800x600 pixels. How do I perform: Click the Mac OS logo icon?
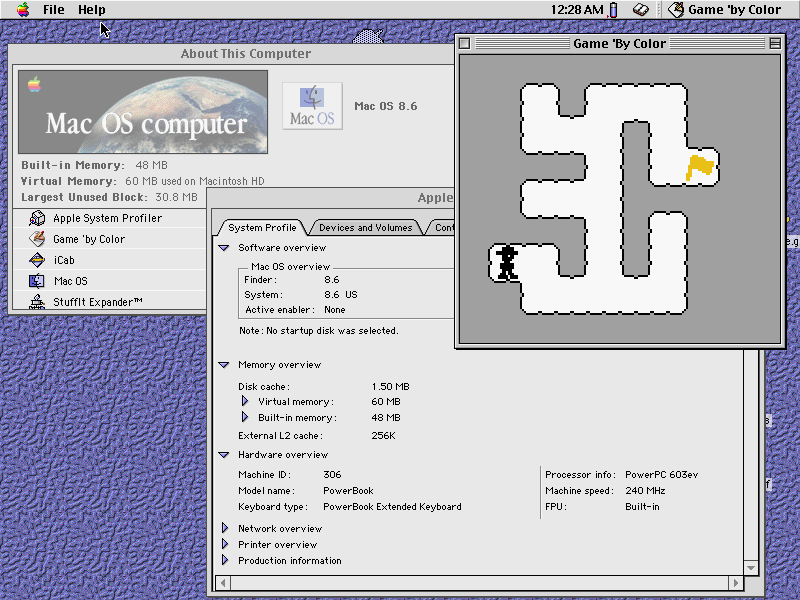coord(312,106)
